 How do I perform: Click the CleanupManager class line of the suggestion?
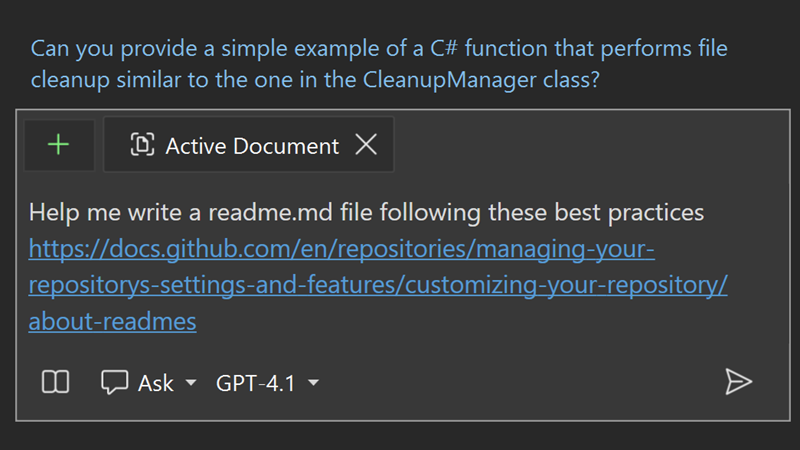315,80
